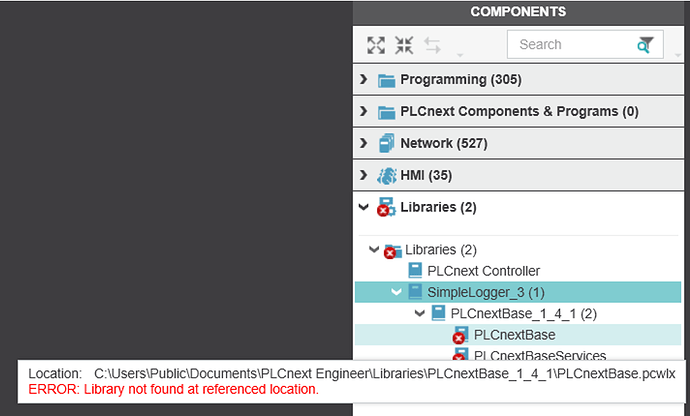
Task: Collapse the Libraries (2) tree folder
Action: click(x=374, y=250)
